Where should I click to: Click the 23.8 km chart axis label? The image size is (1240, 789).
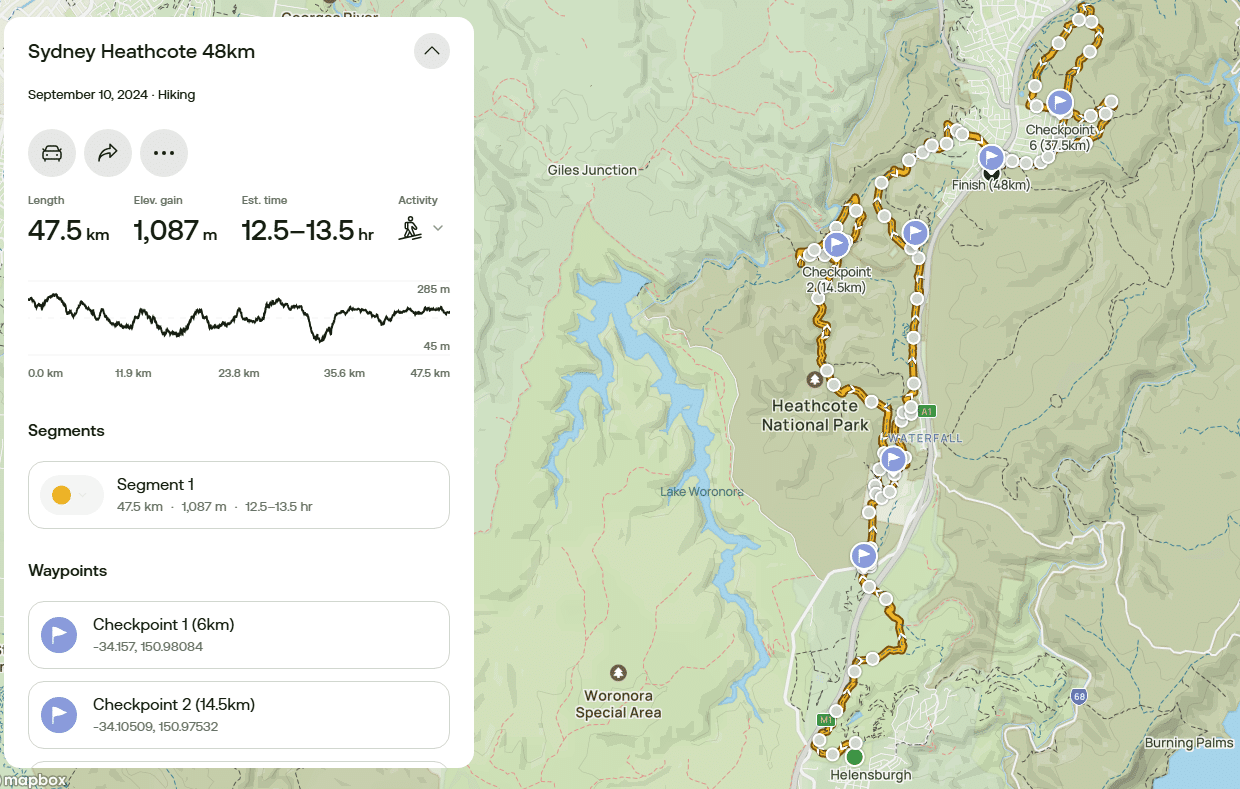tap(239, 373)
